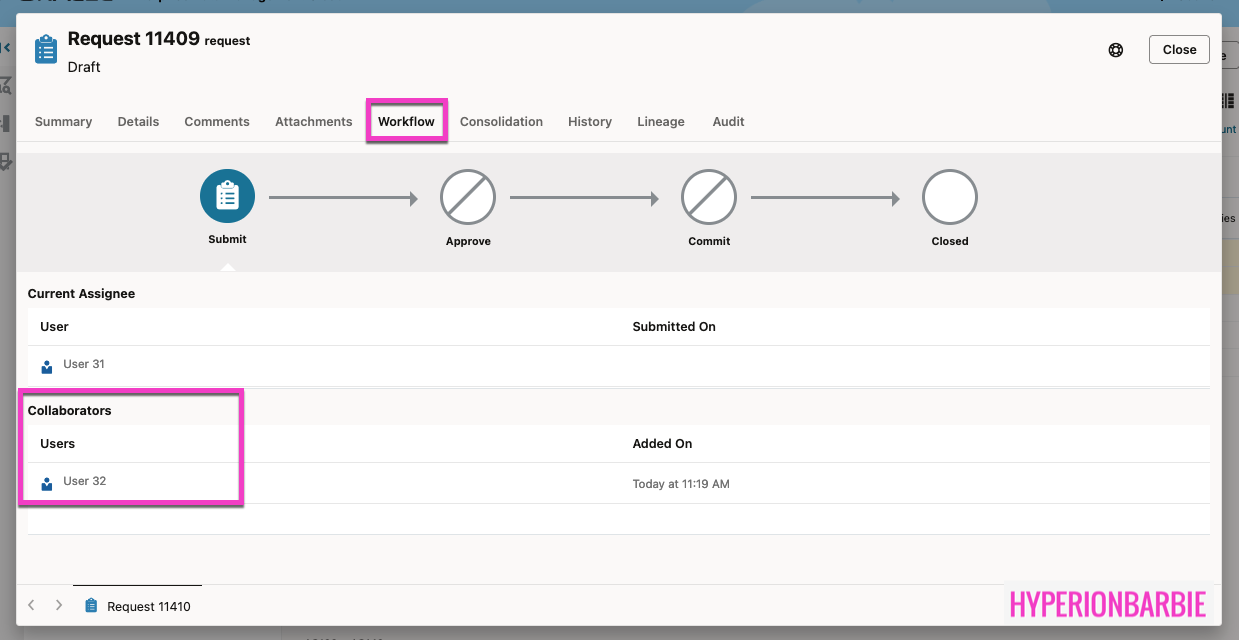This screenshot has width=1239, height=640.
Task: Open the History tab
Action: [590, 122]
